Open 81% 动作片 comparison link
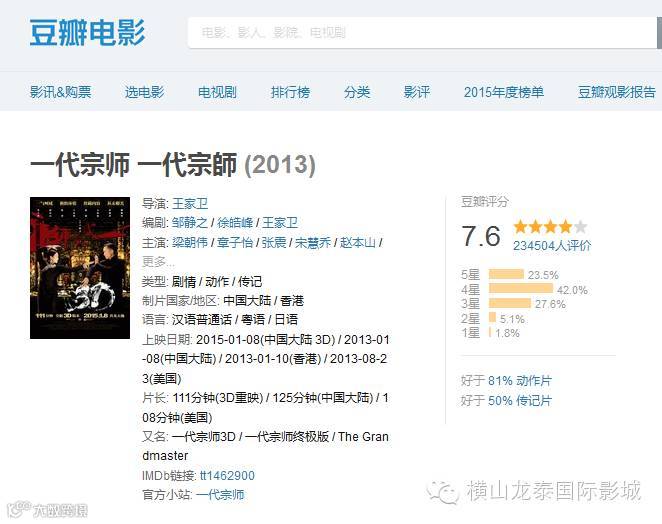662x524 pixels. [x=520, y=380]
